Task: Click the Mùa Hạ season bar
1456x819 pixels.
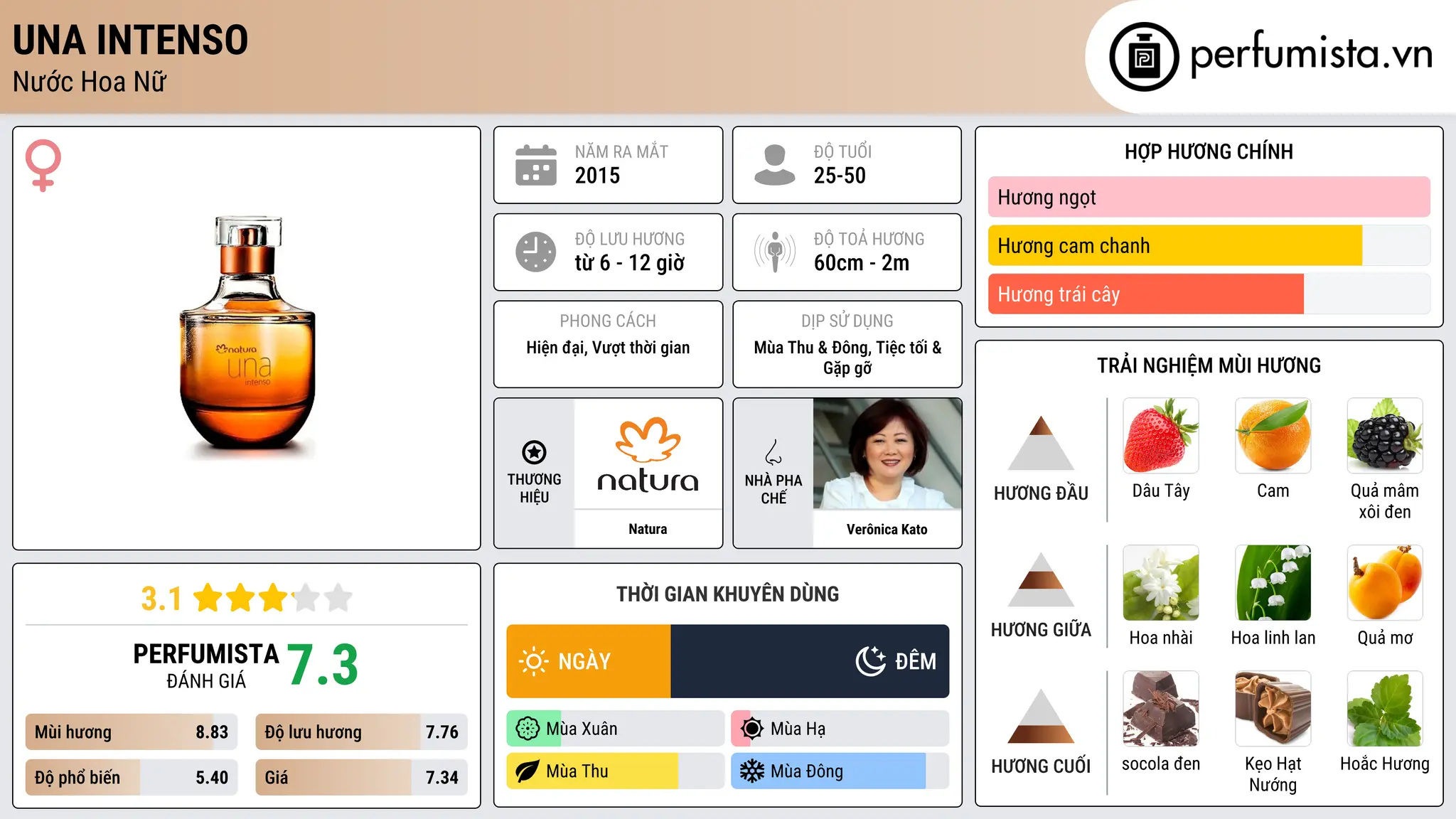Action: (840, 729)
